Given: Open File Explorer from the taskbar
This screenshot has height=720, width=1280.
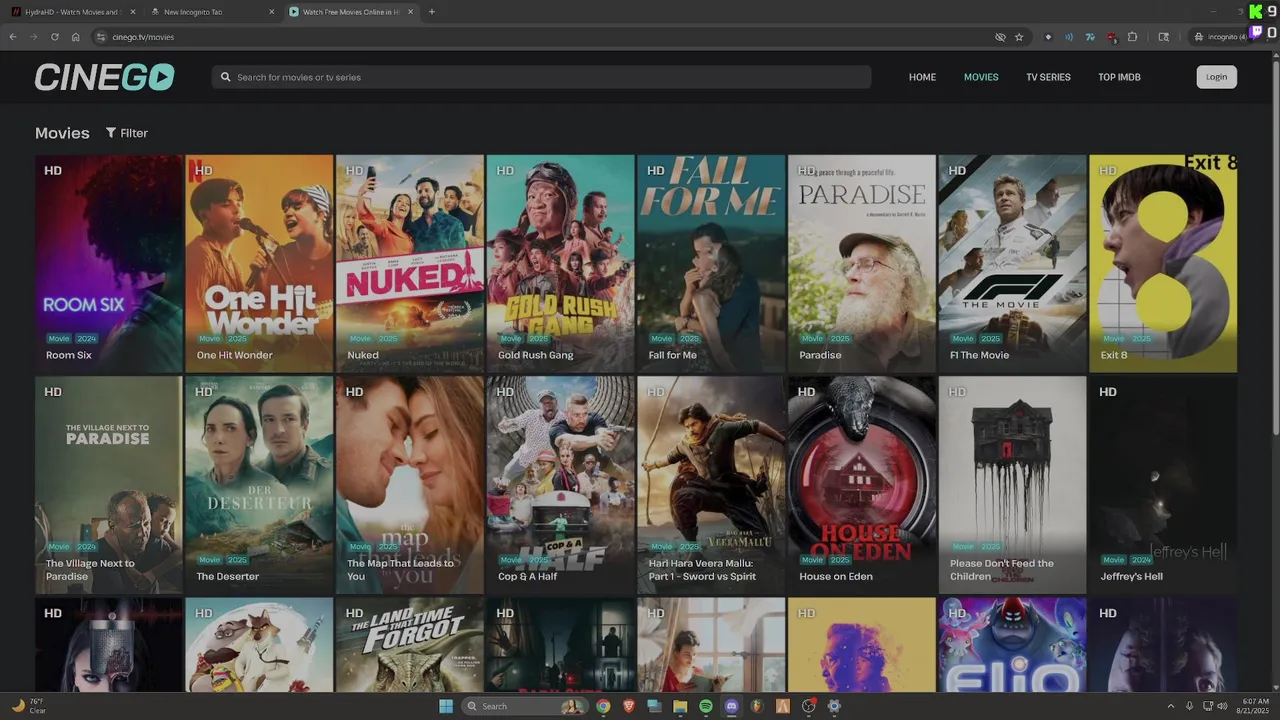Looking at the screenshot, I should click(680, 706).
